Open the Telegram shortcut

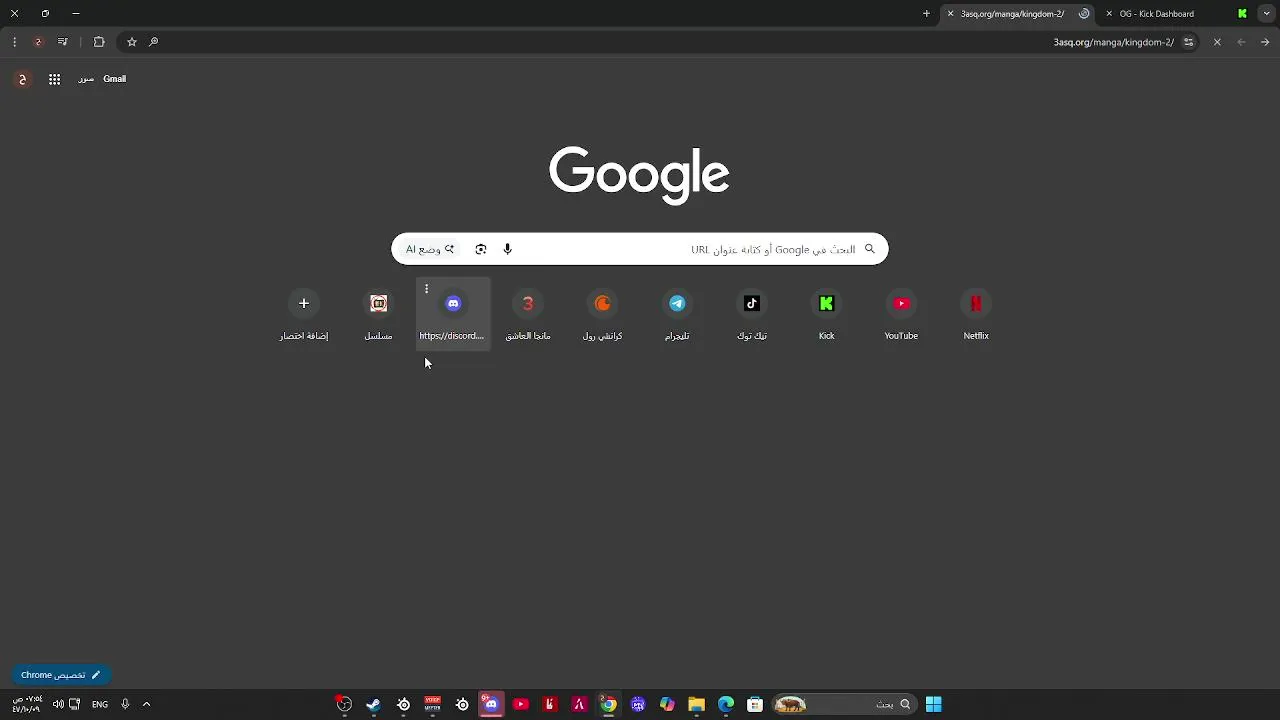(677, 314)
